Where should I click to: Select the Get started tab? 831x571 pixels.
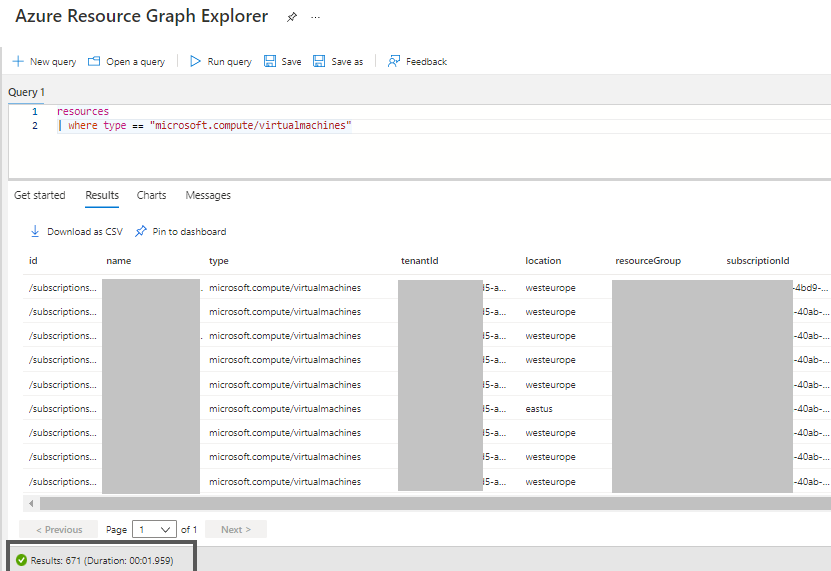coord(40,195)
